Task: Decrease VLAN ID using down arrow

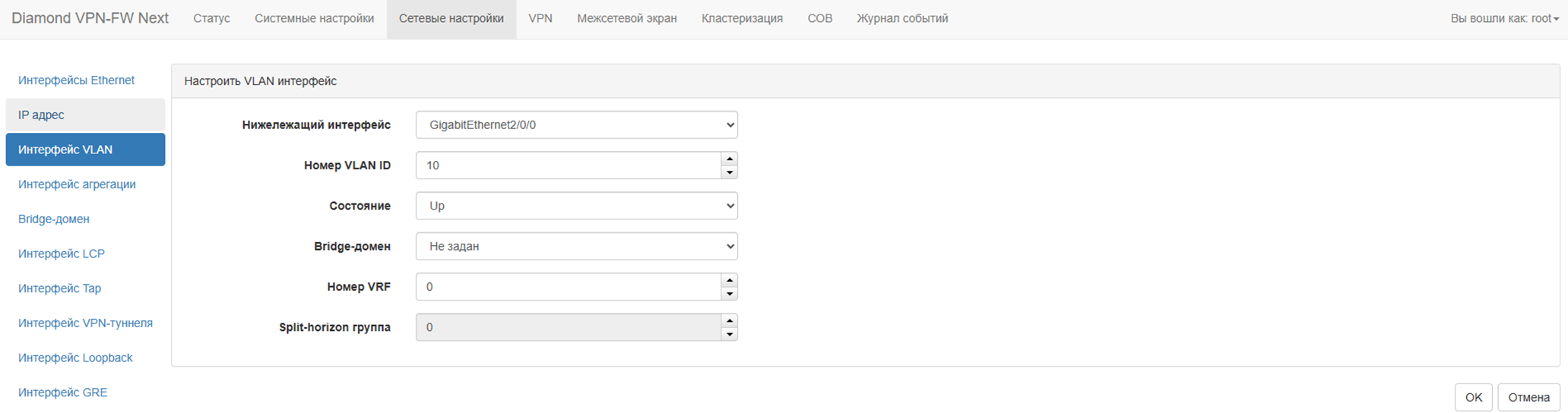Action: [x=729, y=172]
